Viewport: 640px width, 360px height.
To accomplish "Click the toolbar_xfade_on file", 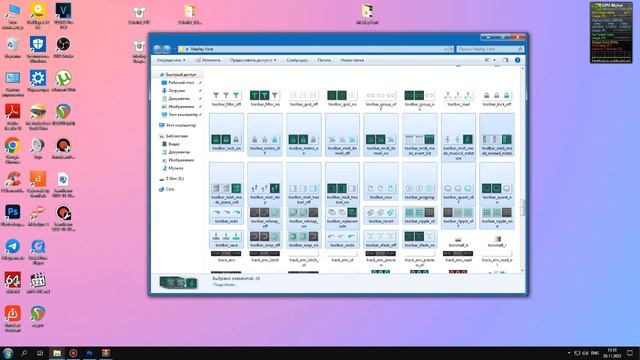I will pos(419,240).
